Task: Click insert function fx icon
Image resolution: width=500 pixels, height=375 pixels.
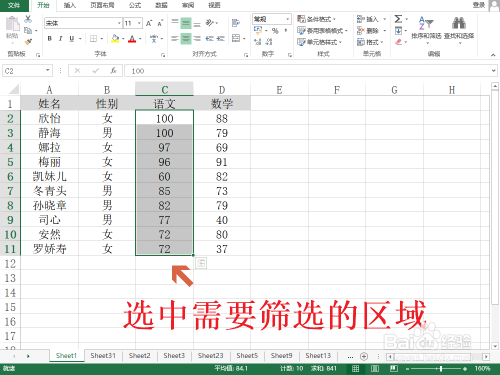Action: [x=113, y=71]
